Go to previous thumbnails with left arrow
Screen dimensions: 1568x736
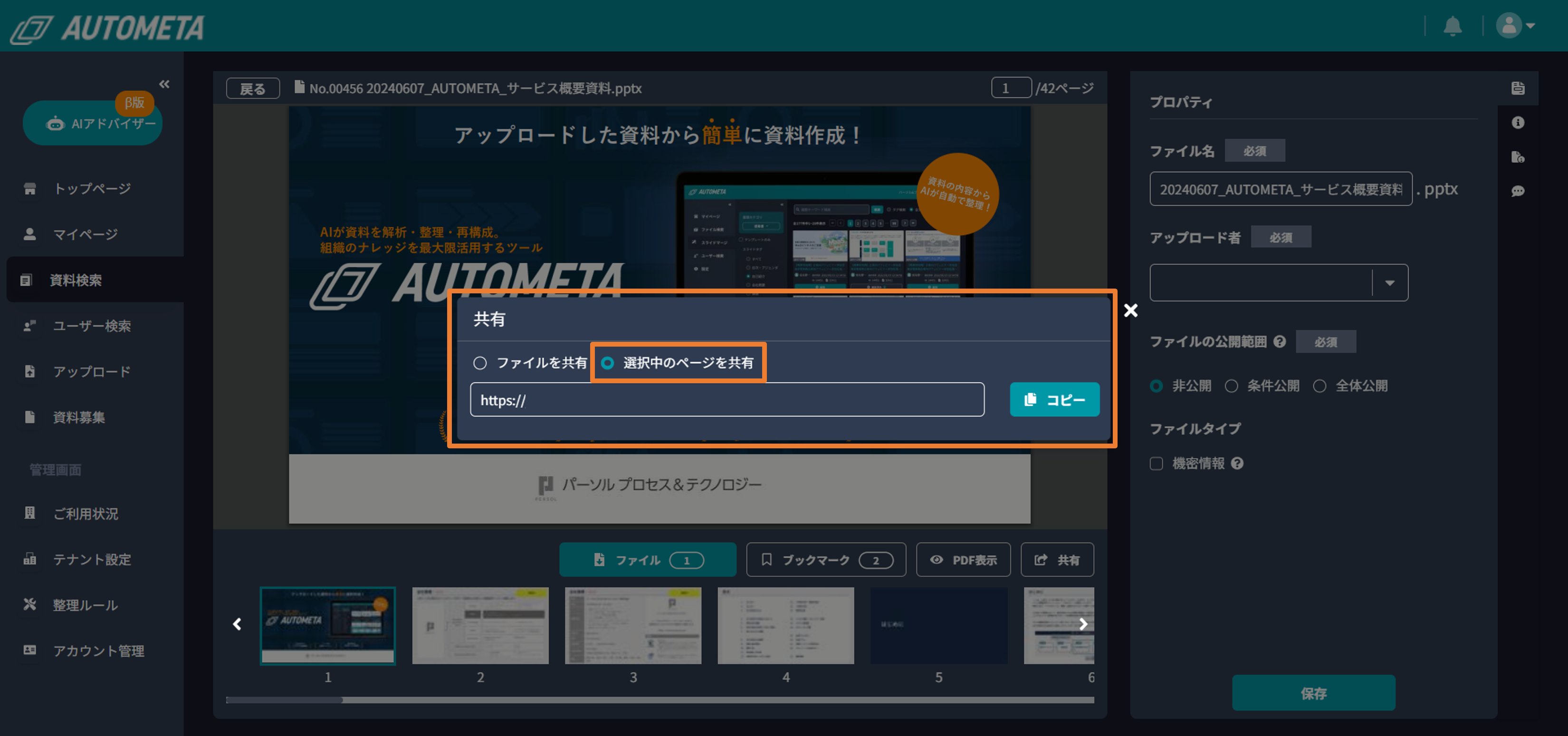click(238, 624)
